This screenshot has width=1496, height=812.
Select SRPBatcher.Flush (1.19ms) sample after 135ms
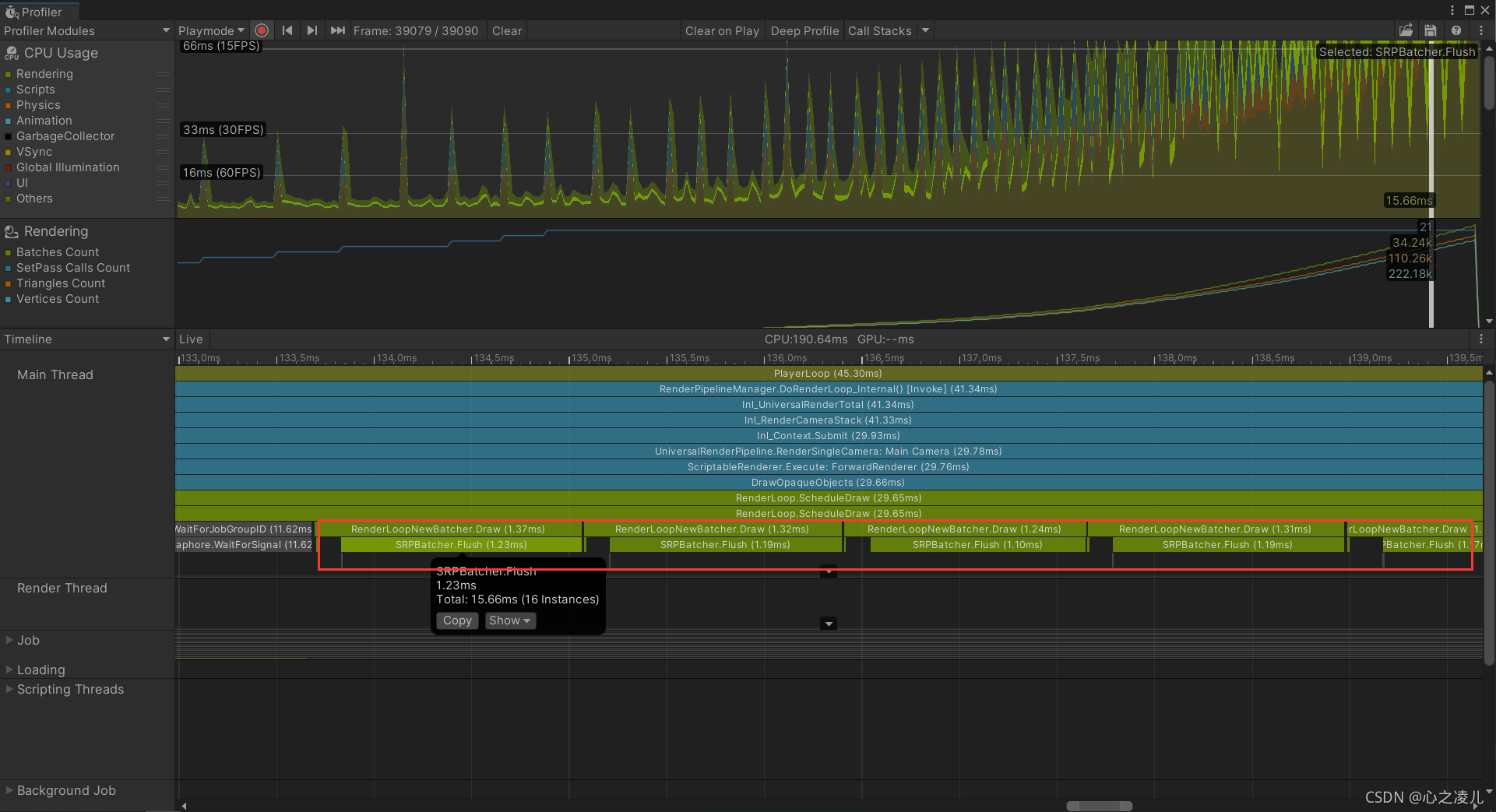point(725,545)
